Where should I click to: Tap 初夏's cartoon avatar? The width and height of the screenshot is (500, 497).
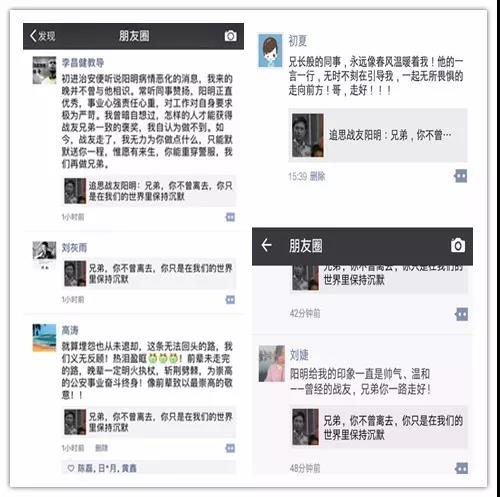(x=270, y=50)
